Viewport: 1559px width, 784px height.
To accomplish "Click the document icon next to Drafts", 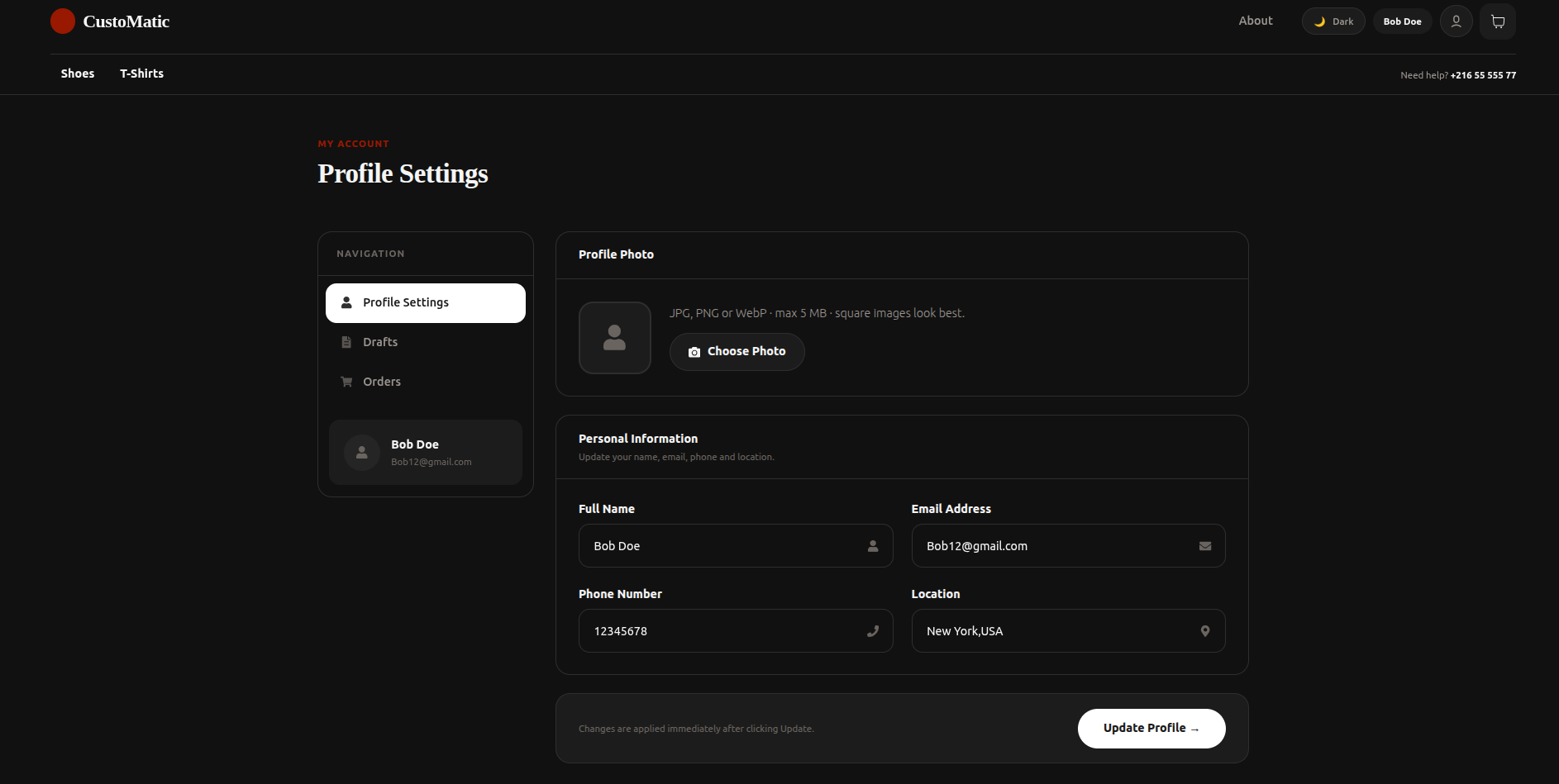I will [346, 342].
